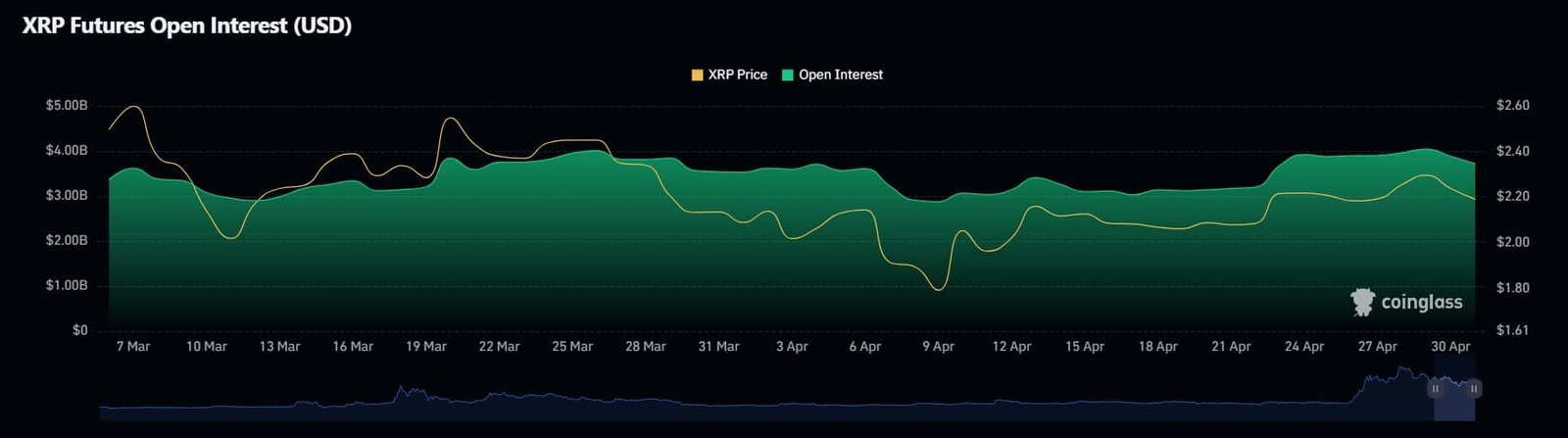Click the left range slider handle

[1435, 389]
